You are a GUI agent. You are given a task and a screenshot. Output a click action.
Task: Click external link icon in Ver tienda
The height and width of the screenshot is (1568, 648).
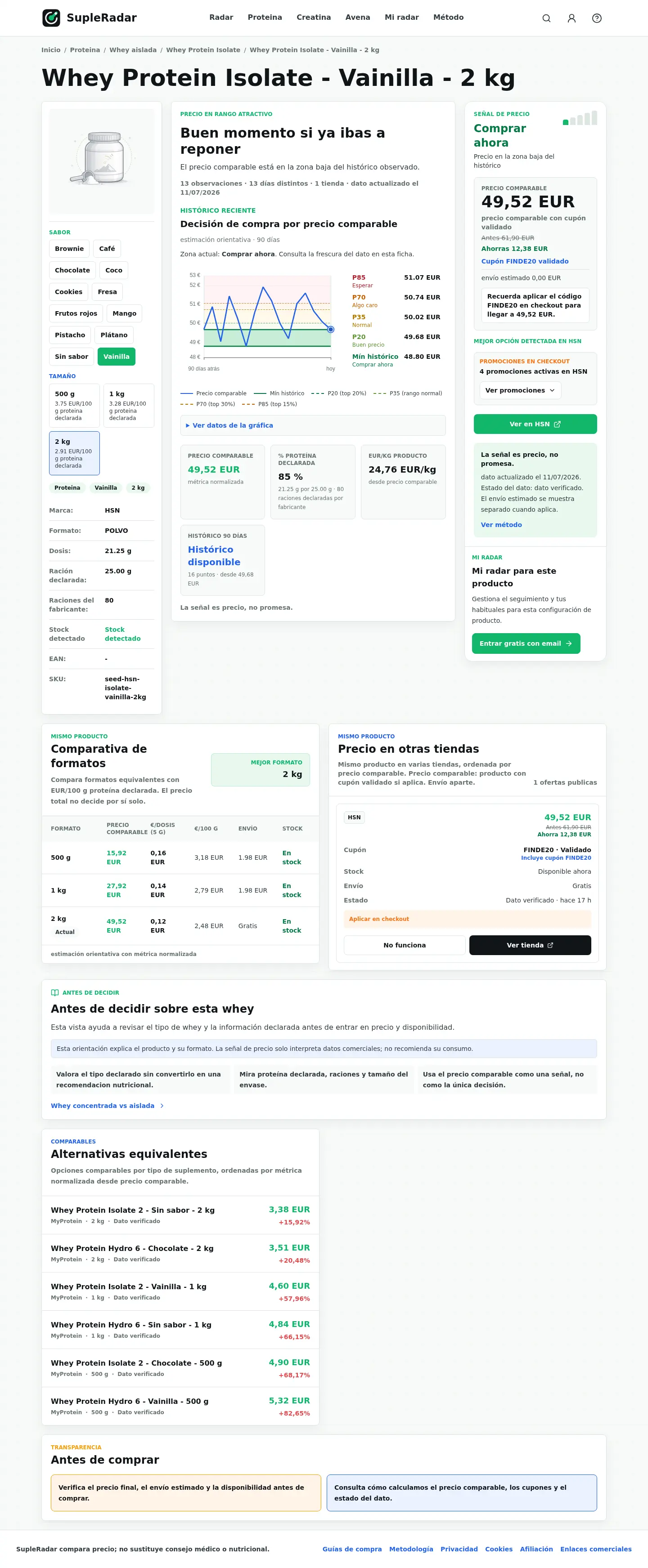(550, 945)
